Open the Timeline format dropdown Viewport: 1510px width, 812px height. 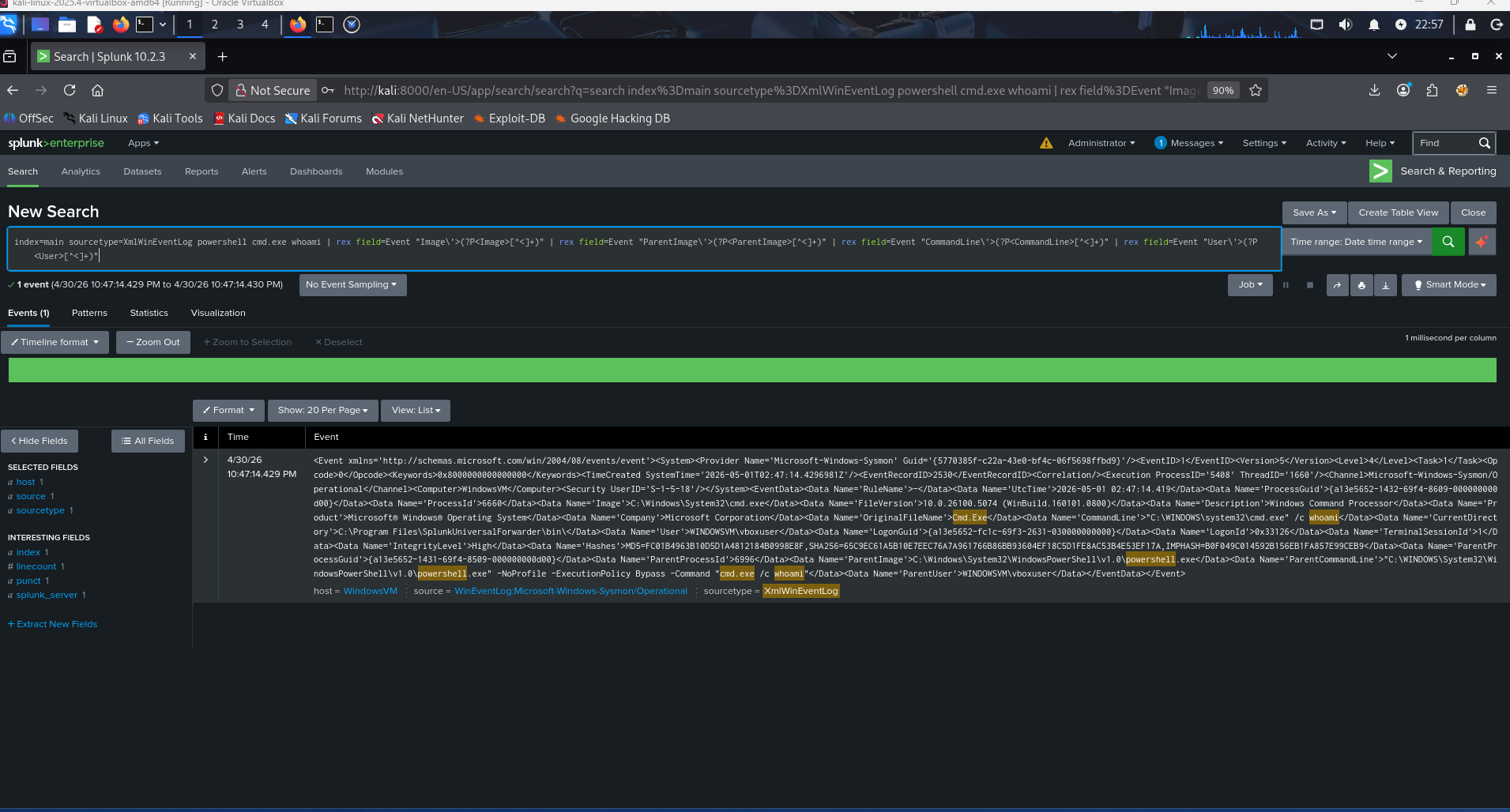(x=55, y=342)
